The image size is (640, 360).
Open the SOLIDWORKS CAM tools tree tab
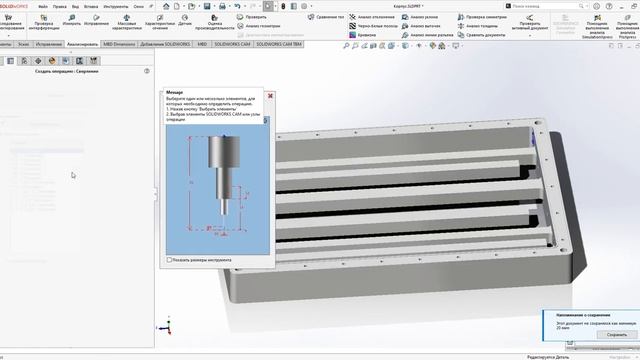pos(93,61)
